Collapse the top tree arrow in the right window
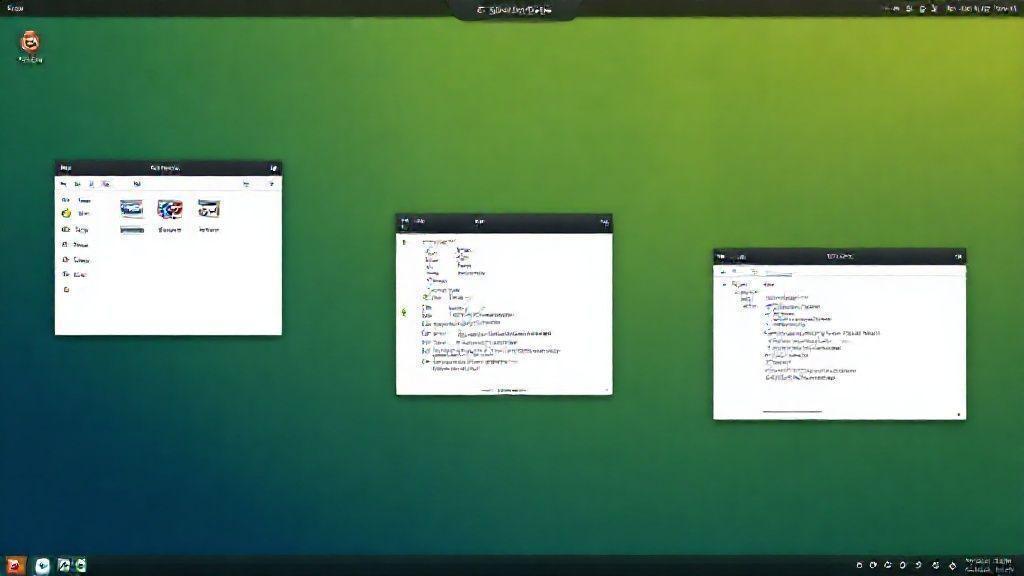This screenshot has width=1024, height=576. [x=724, y=285]
